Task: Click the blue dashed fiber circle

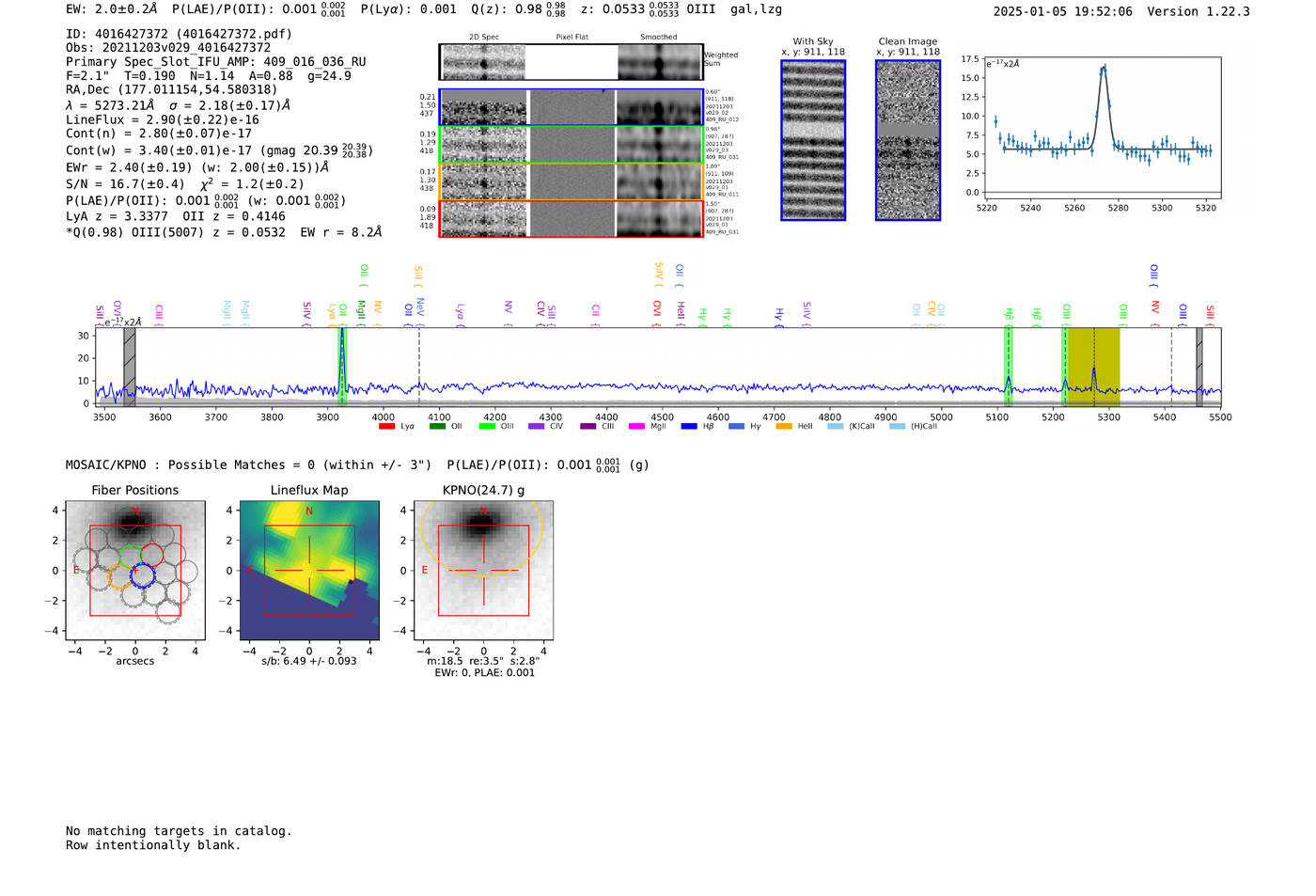Action: pyautogui.click(x=142, y=574)
